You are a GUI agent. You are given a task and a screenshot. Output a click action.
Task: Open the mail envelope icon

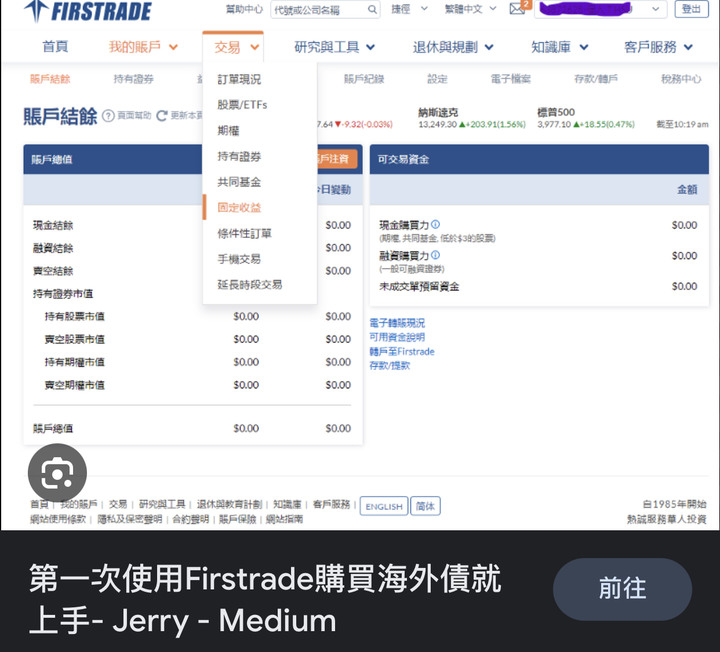(x=518, y=9)
